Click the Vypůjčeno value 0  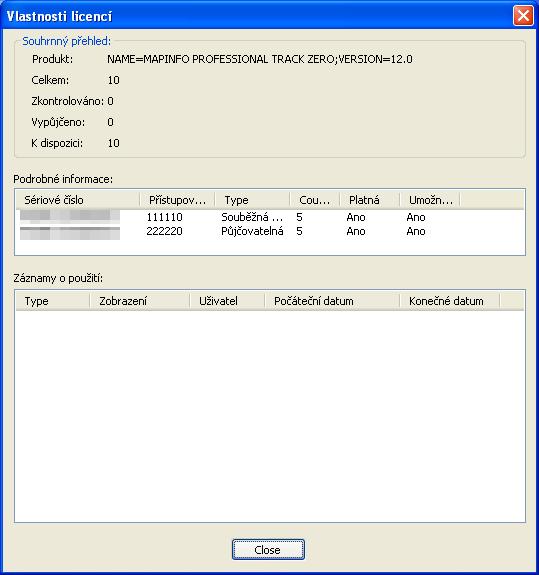(x=110, y=122)
